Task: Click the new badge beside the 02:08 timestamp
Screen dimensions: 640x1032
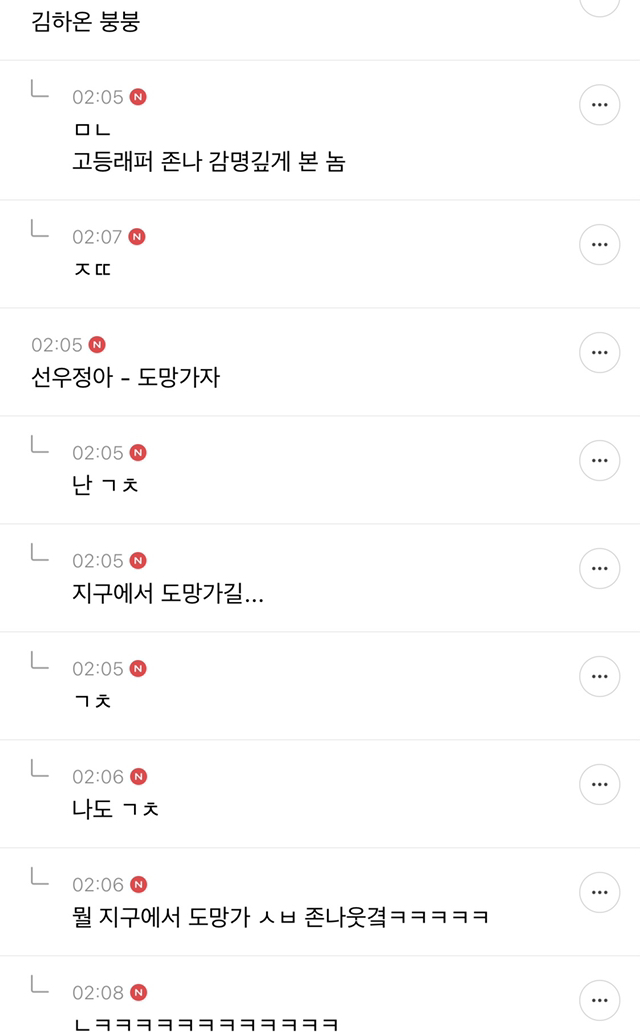Action: 138,993
